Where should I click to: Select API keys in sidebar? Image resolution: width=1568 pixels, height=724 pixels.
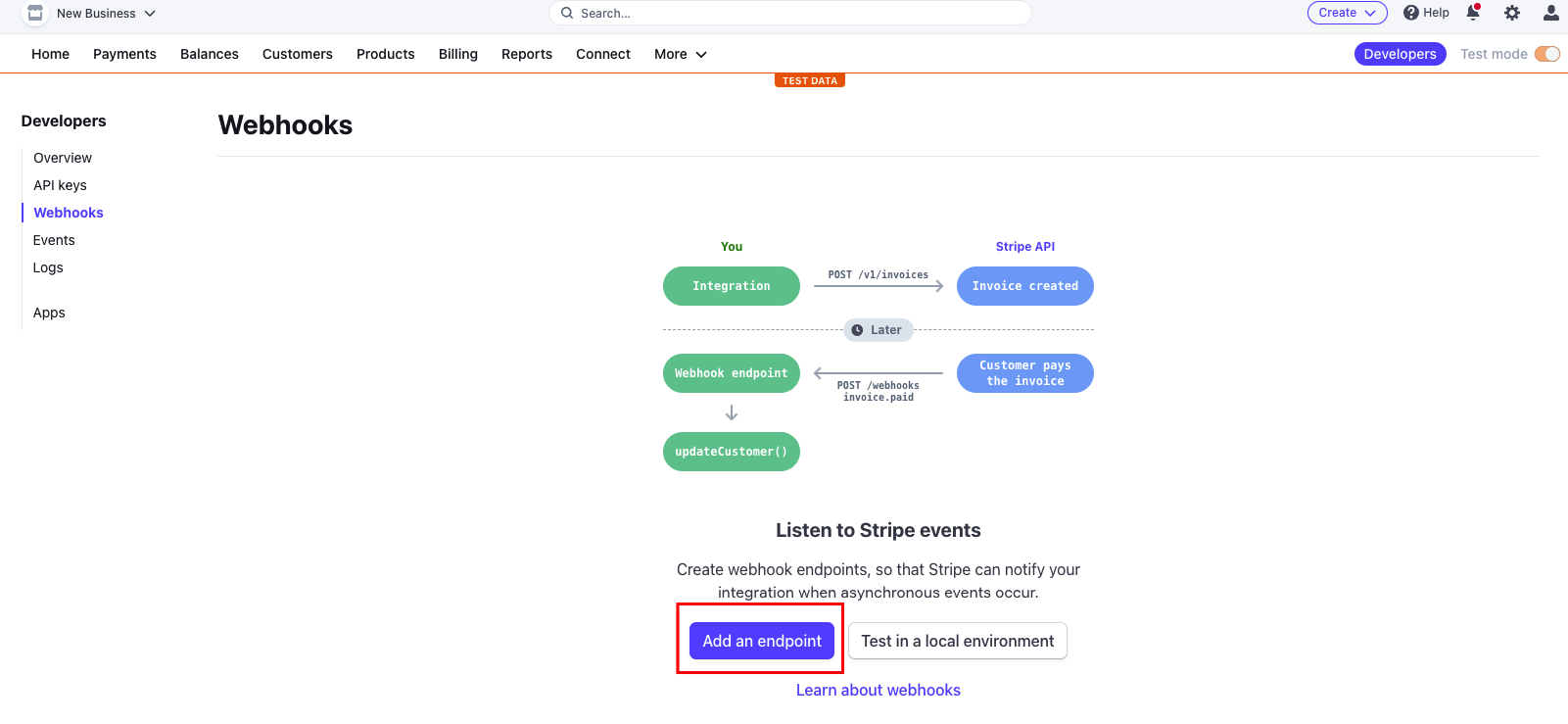coord(60,185)
